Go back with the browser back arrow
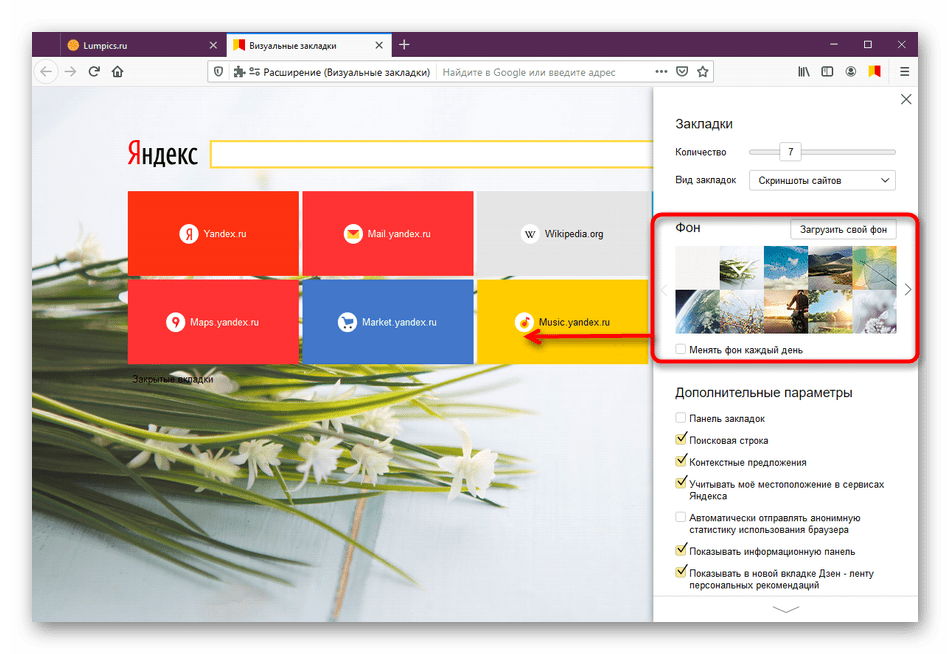This screenshot has width=950, height=654. pyautogui.click(x=46, y=72)
